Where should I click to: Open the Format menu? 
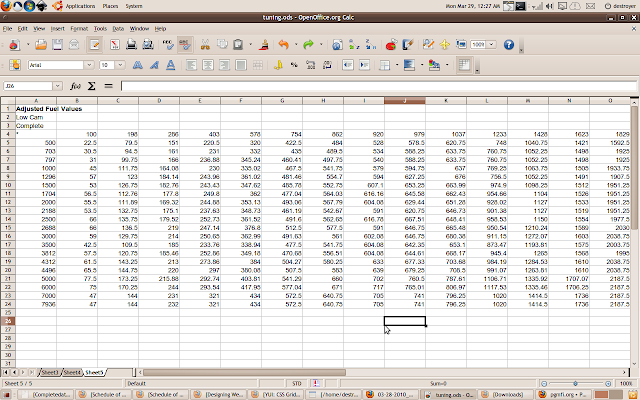(78, 29)
